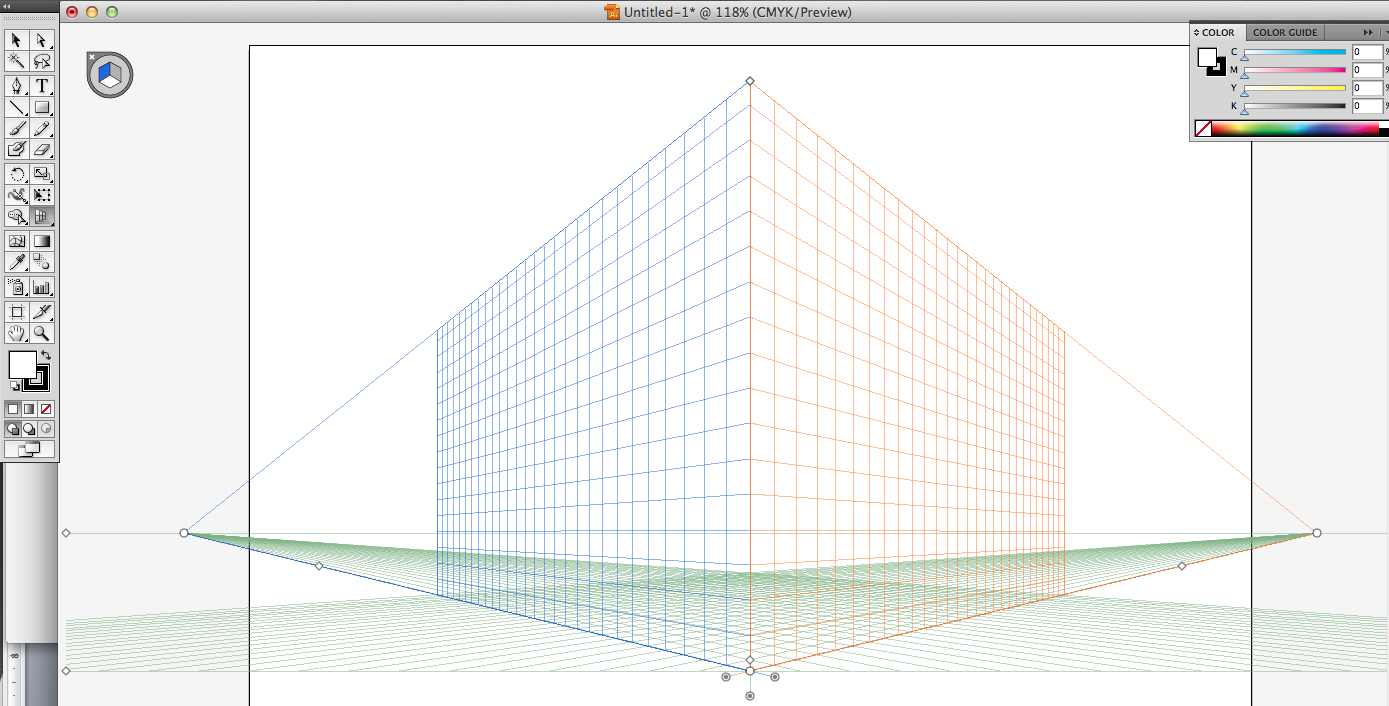Set paint to None in toolbox
This screenshot has height=706, width=1389.
[x=46, y=409]
